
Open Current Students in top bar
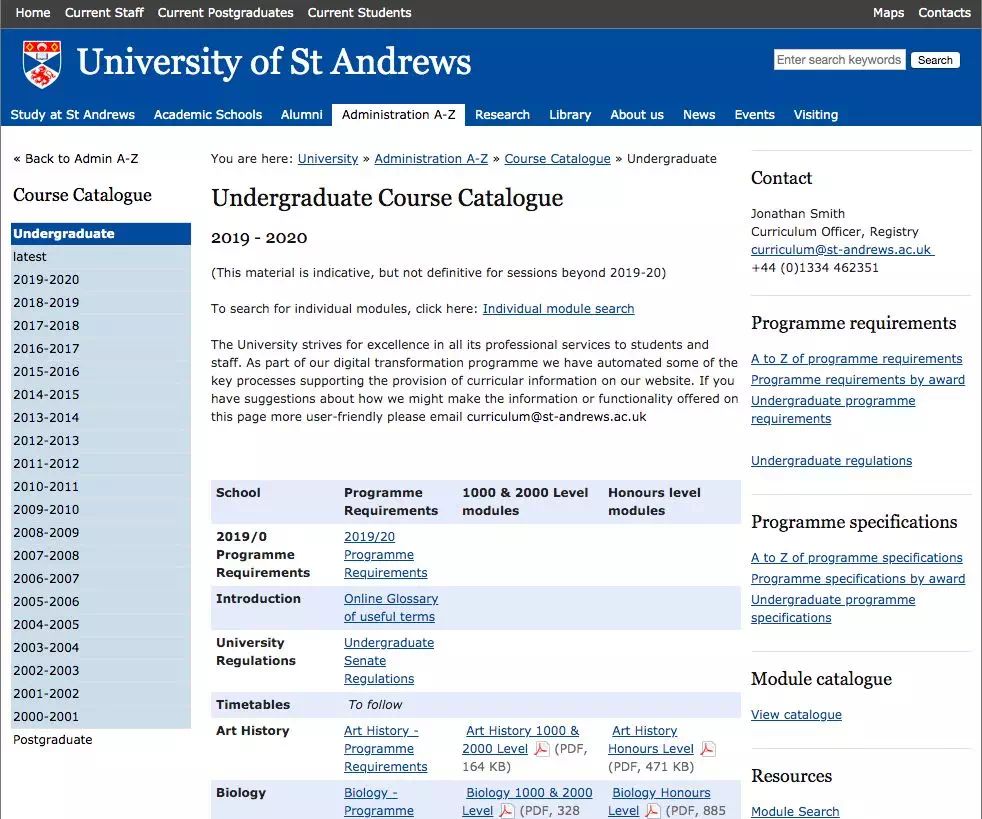(359, 13)
